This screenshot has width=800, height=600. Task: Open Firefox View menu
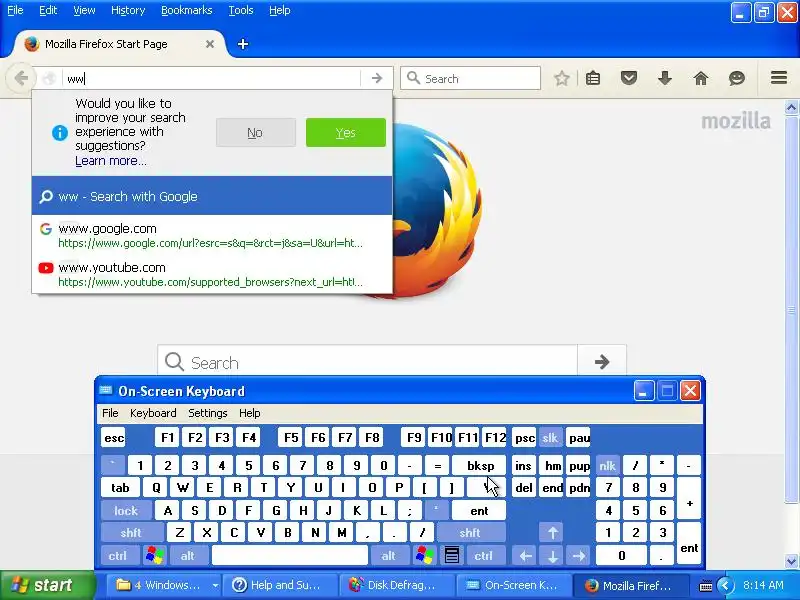point(84,10)
